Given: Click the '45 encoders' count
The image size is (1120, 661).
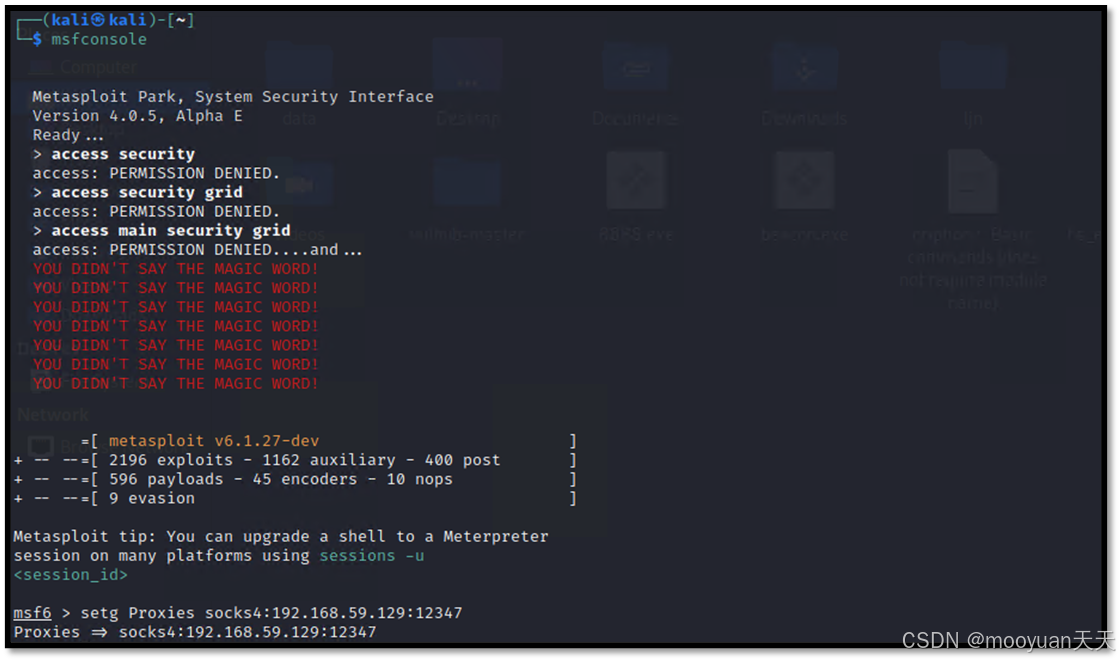Looking at the screenshot, I should [305, 479].
